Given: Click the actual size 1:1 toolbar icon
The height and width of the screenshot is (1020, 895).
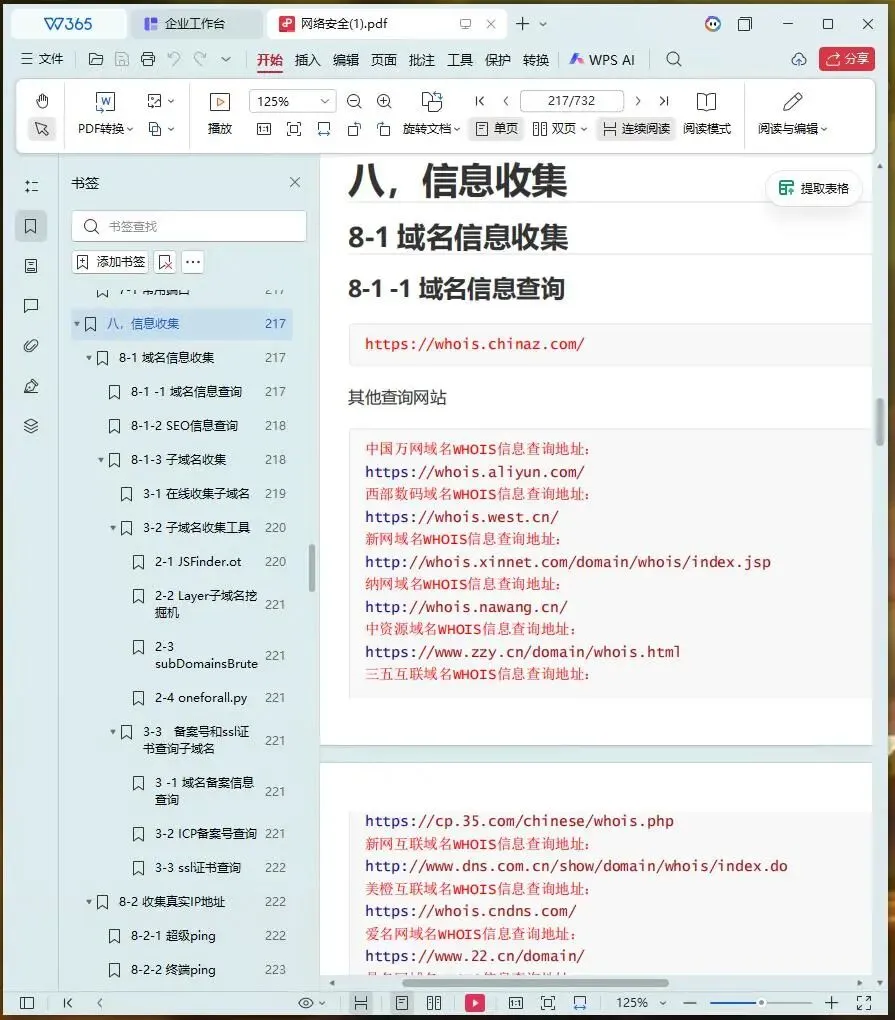Looking at the screenshot, I should (263, 129).
